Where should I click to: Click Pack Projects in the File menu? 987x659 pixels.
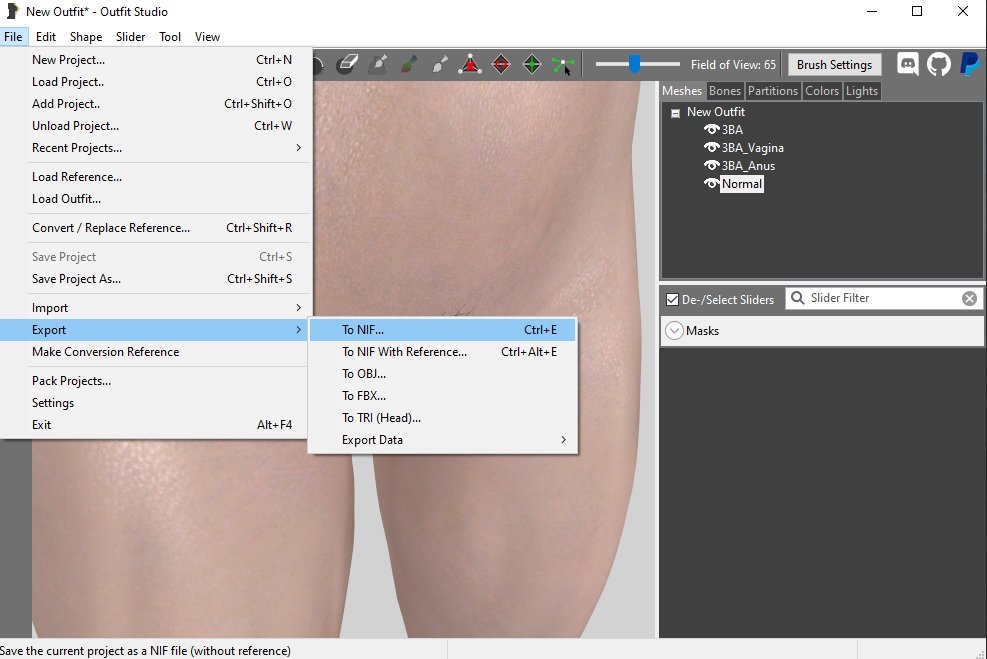(x=71, y=381)
